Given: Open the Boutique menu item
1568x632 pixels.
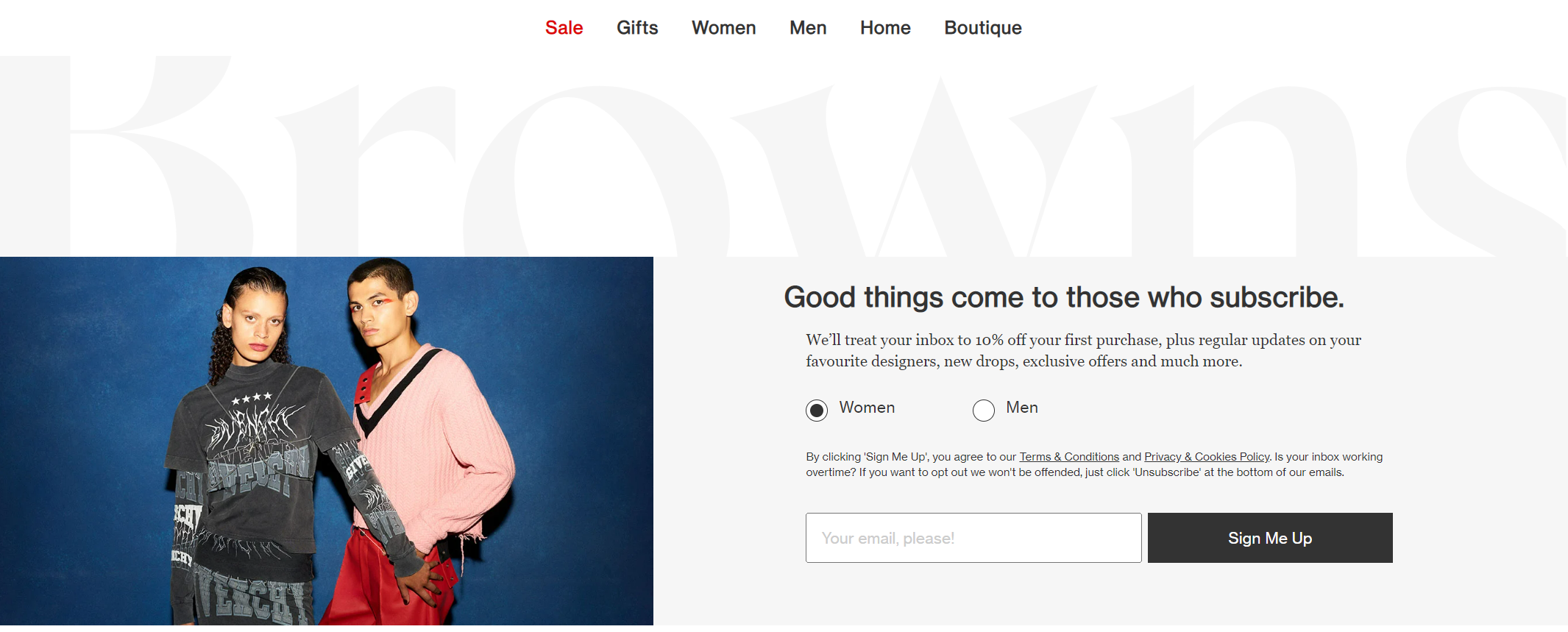Looking at the screenshot, I should (983, 28).
